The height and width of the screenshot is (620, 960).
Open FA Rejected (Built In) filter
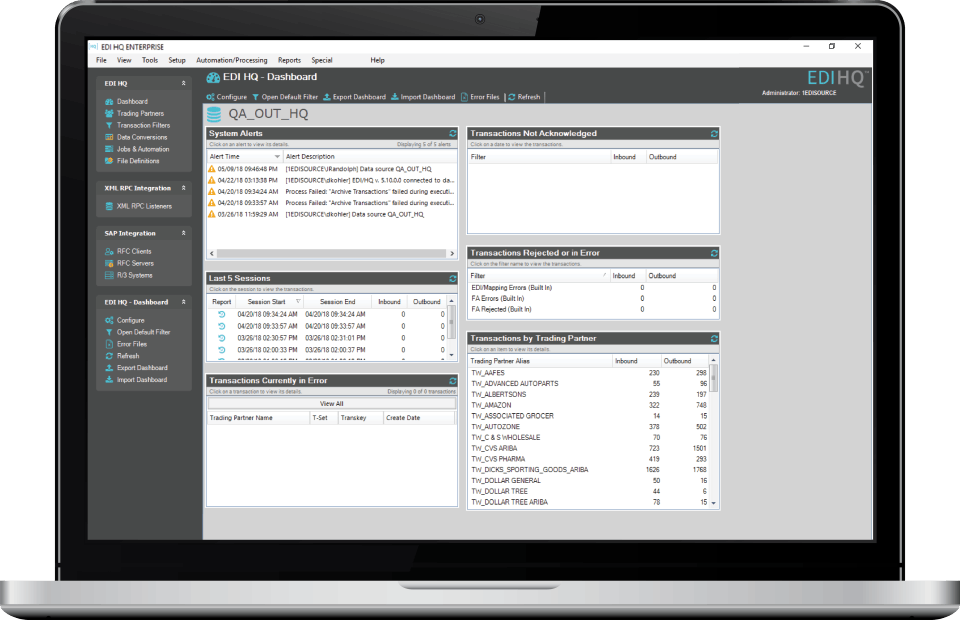click(501, 310)
